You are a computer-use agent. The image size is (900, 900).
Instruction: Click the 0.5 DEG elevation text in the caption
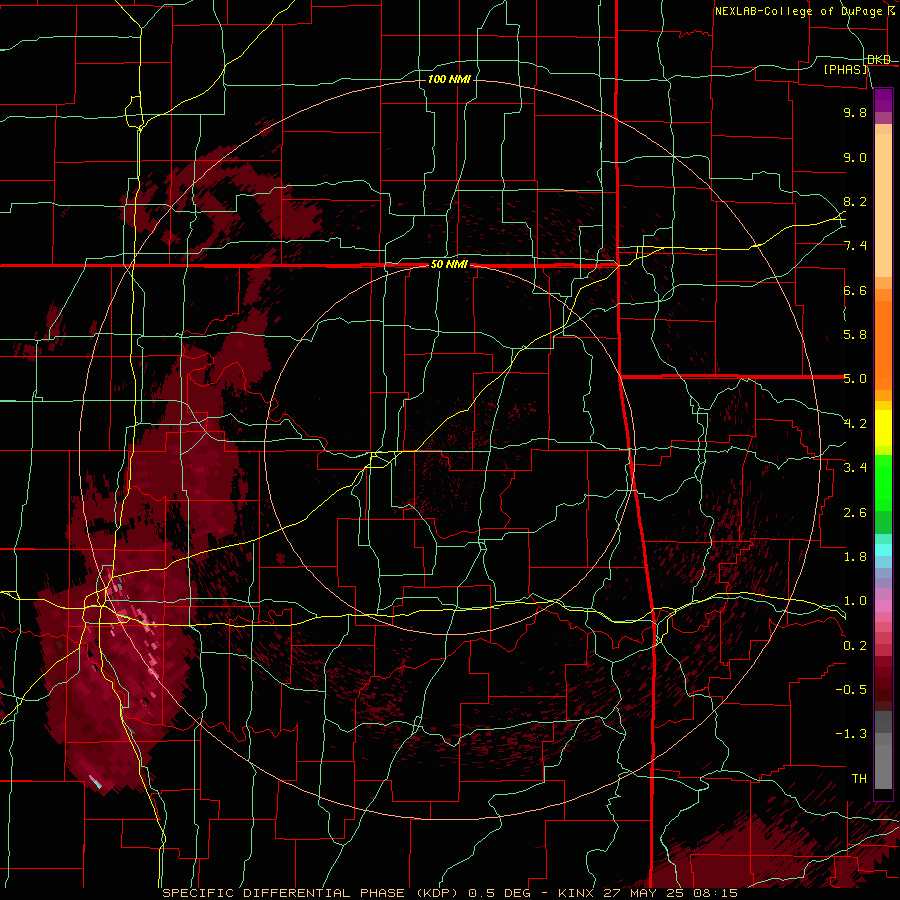pos(501,893)
